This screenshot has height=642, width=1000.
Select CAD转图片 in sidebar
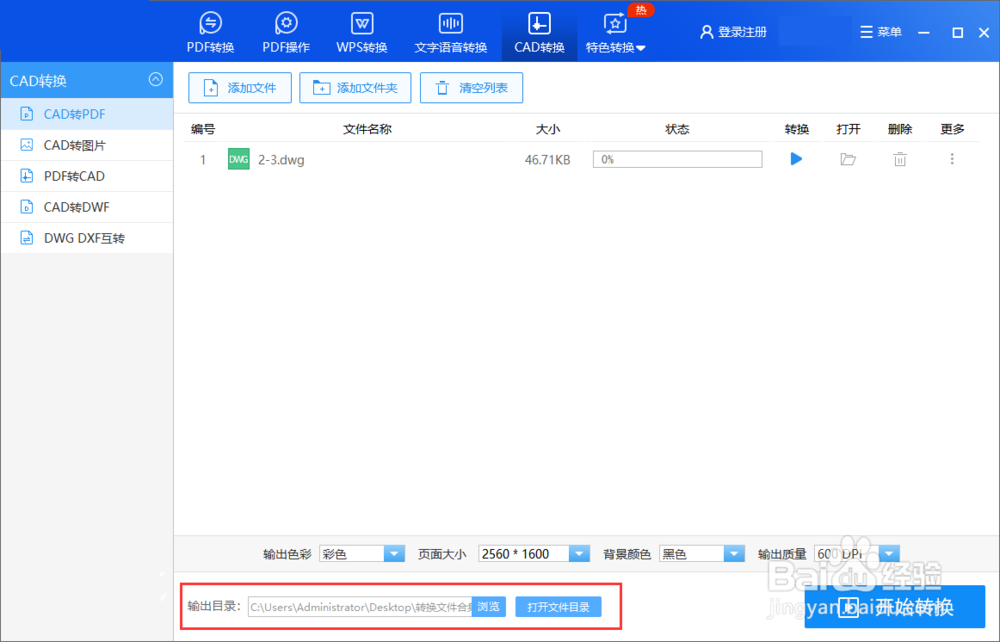(87, 145)
